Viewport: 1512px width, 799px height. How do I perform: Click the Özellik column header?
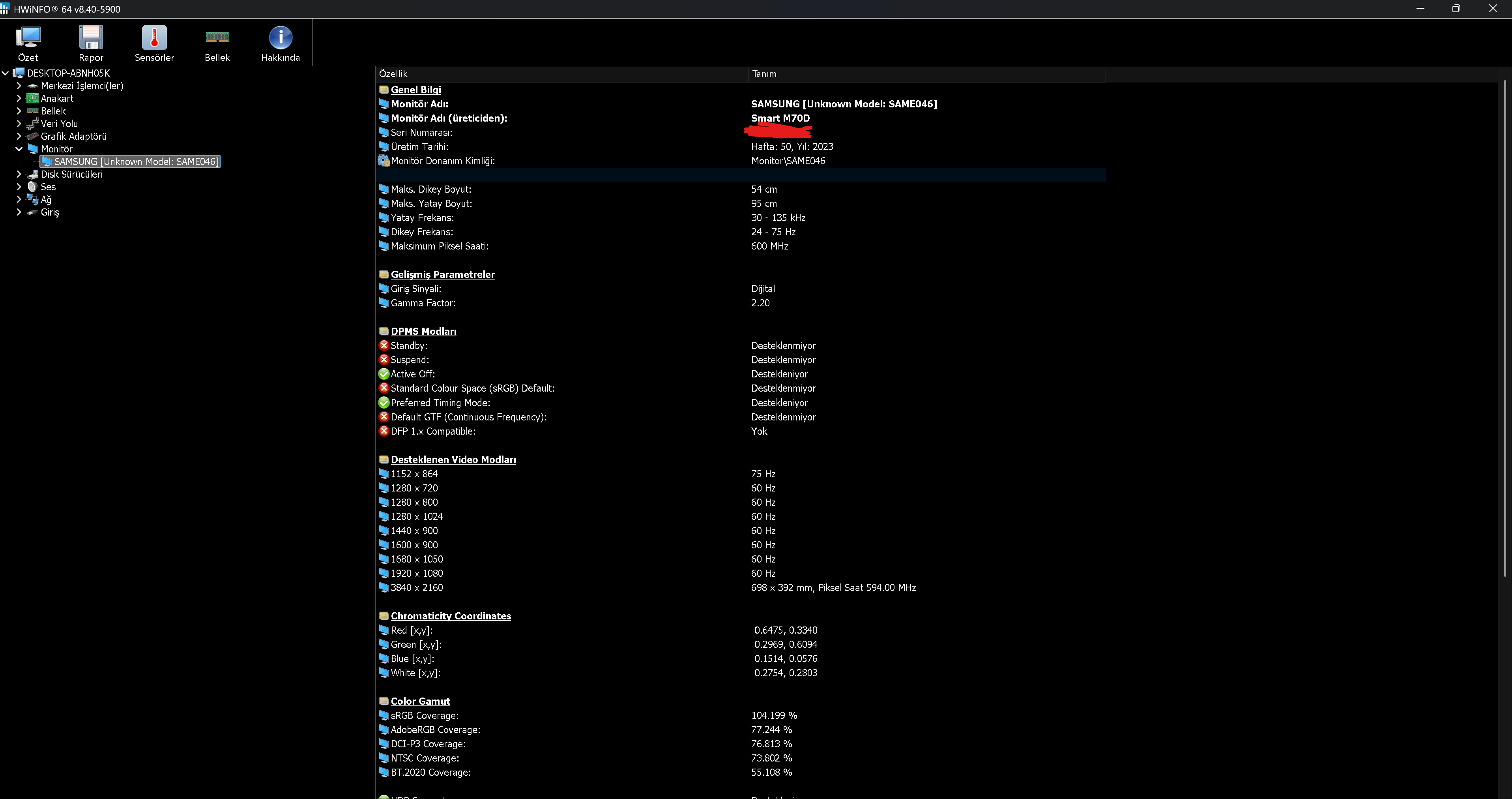click(562, 74)
